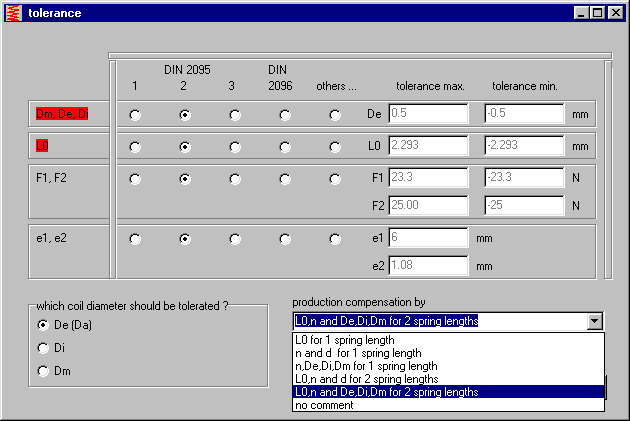Click the spring icon in title bar
The height and width of the screenshot is (421, 630).
(x=14, y=13)
